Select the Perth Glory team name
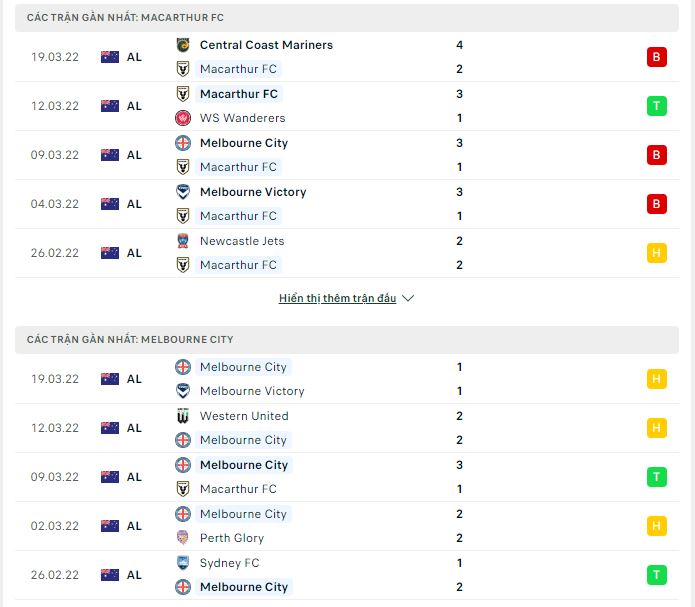 click(x=232, y=538)
